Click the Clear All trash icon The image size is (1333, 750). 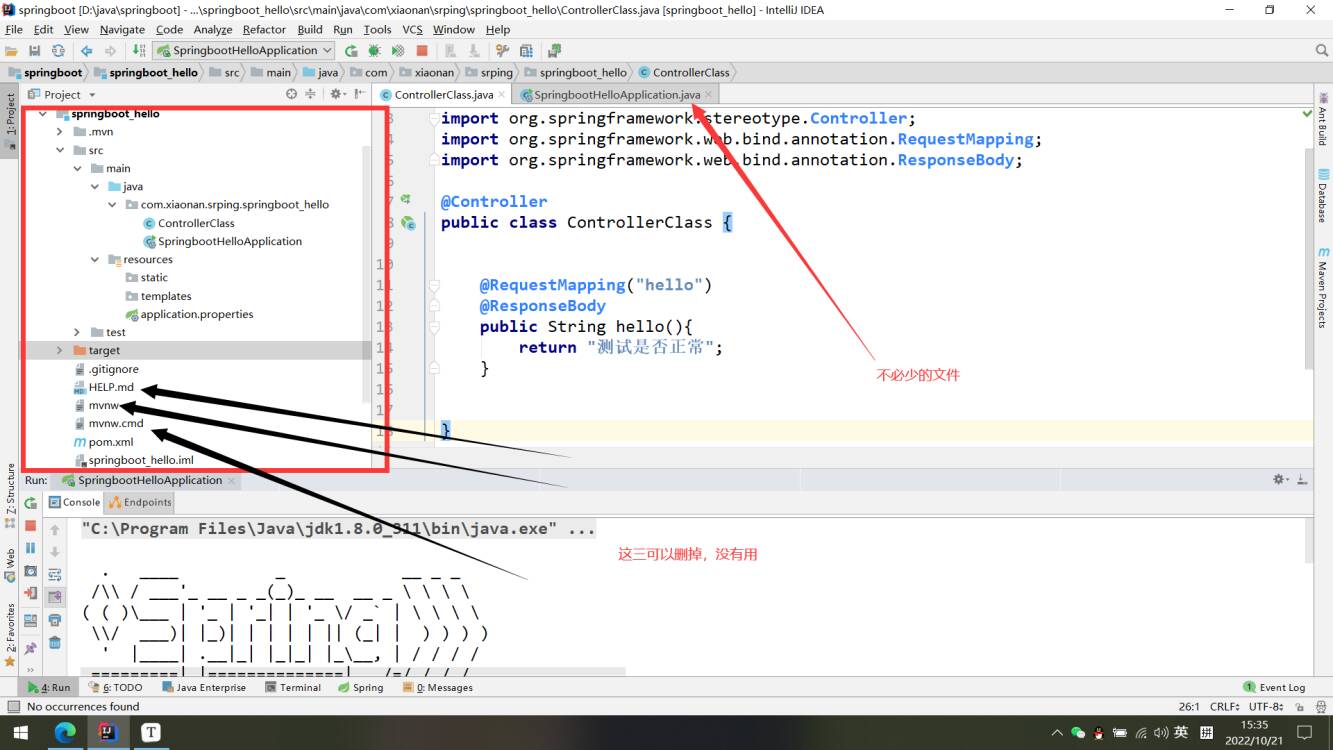click(x=55, y=643)
